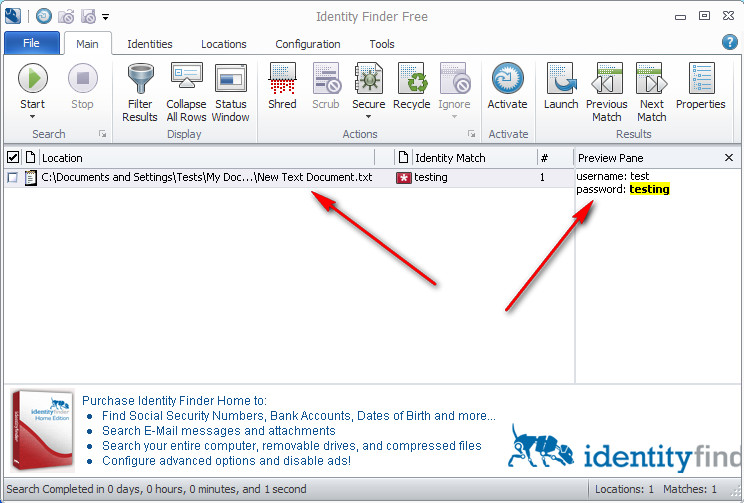Click Purchase Identity Finder Home link
This screenshot has width=744, height=503.
point(174,401)
